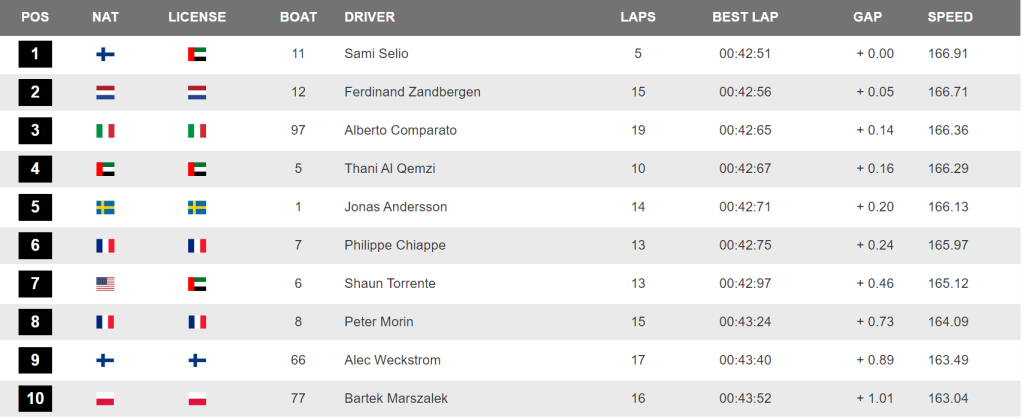1024x419 pixels.
Task: Click Ferdinand Zandbergen's Netherlands license flag
Action: coord(197,93)
